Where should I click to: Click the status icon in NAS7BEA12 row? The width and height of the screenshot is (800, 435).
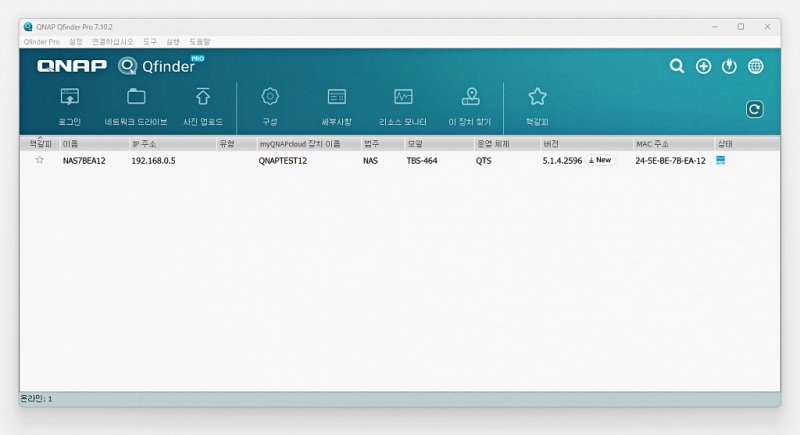[720, 160]
